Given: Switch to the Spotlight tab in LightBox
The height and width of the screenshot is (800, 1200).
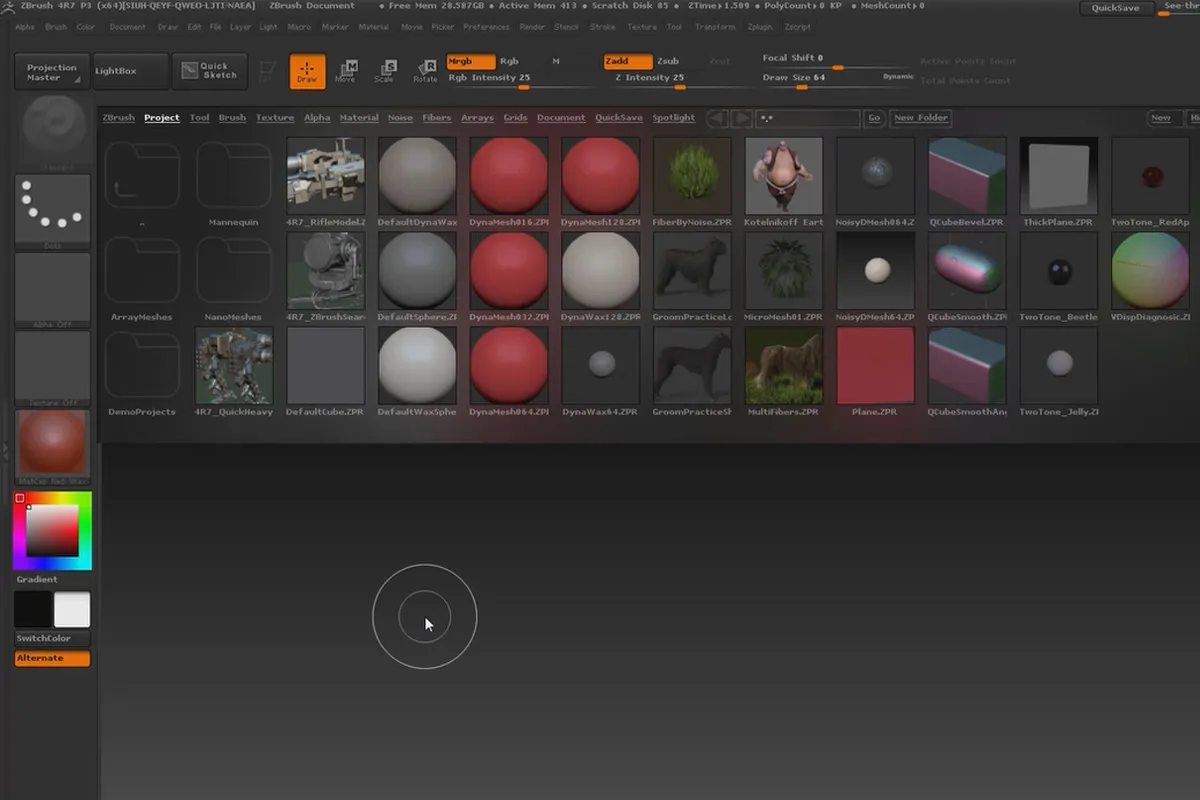Looking at the screenshot, I should click(x=674, y=118).
